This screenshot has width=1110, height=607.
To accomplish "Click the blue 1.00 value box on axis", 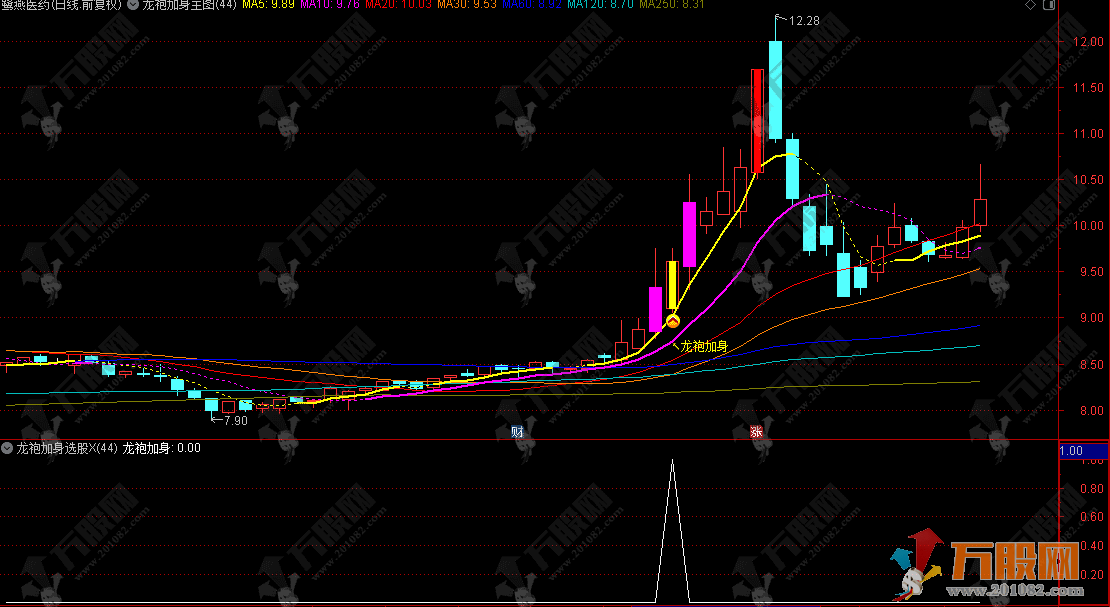I will [x=1083, y=451].
